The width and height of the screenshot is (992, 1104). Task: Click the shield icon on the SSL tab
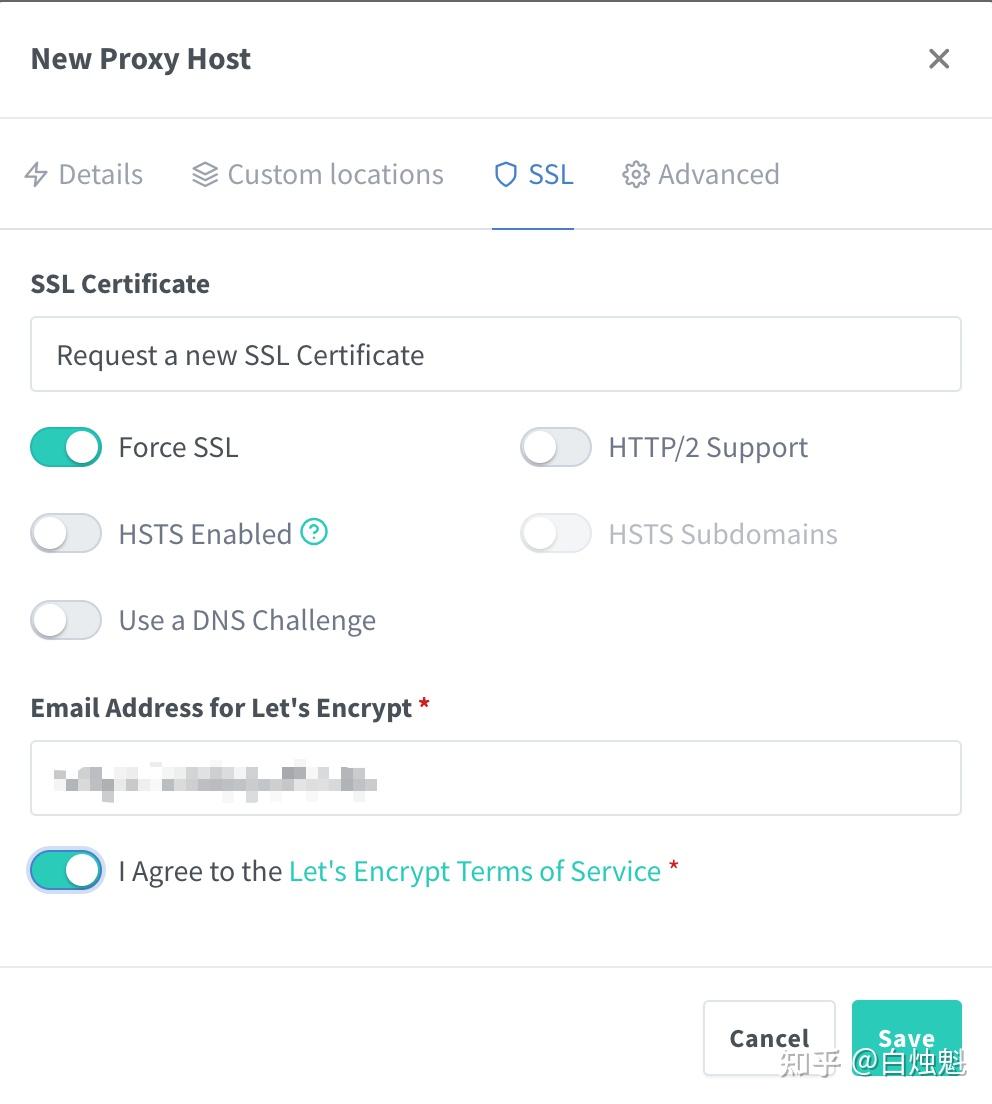[x=505, y=174]
